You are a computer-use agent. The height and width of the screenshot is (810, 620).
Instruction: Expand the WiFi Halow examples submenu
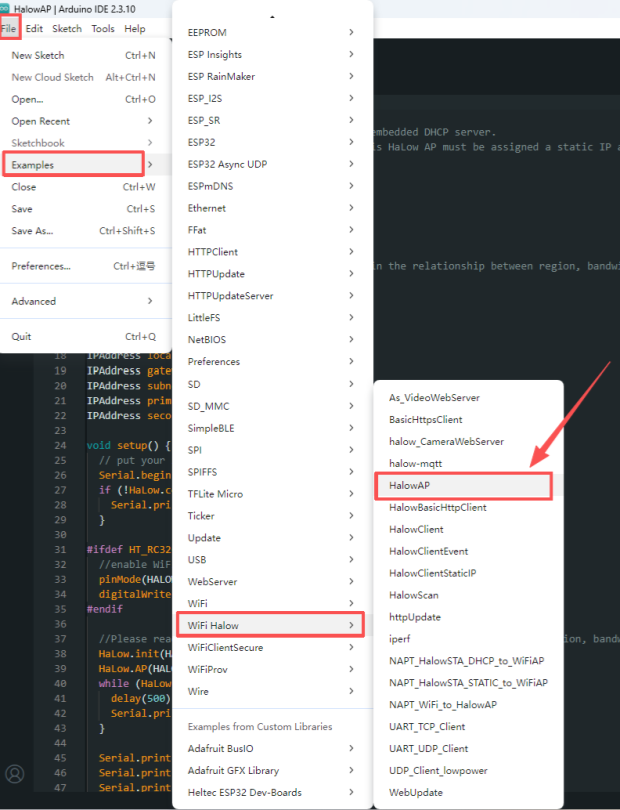pyautogui.click(x=272, y=626)
